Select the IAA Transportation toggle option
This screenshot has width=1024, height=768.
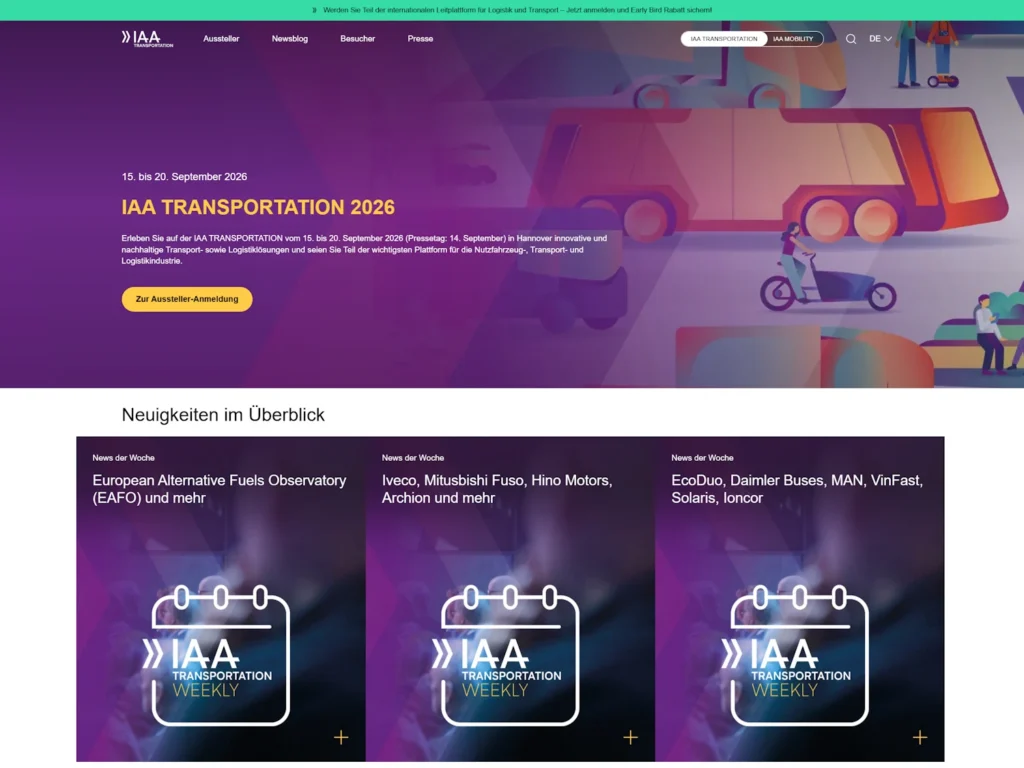[x=724, y=39]
